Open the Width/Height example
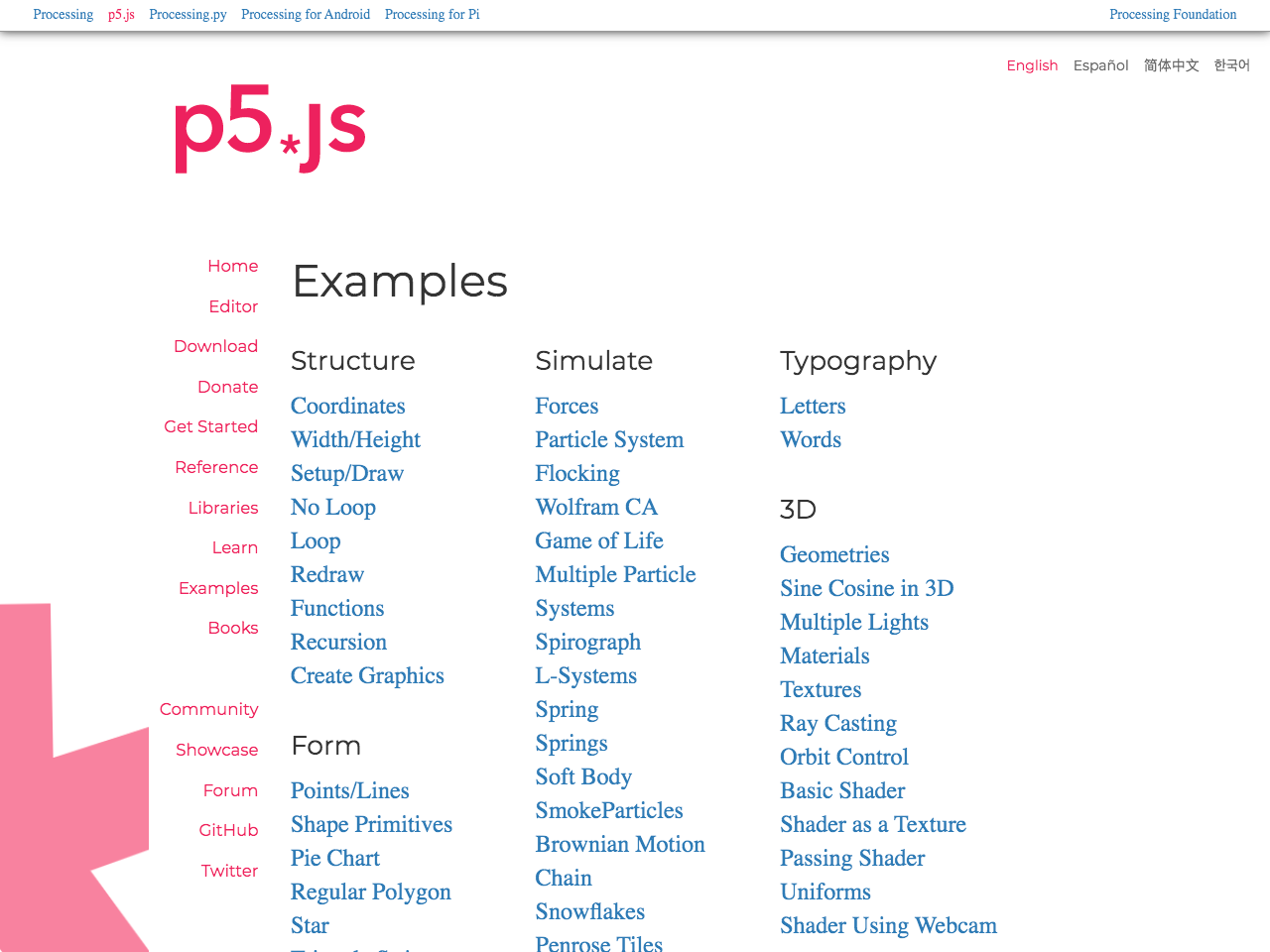Screen dimensions: 1270x952 [355, 439]
